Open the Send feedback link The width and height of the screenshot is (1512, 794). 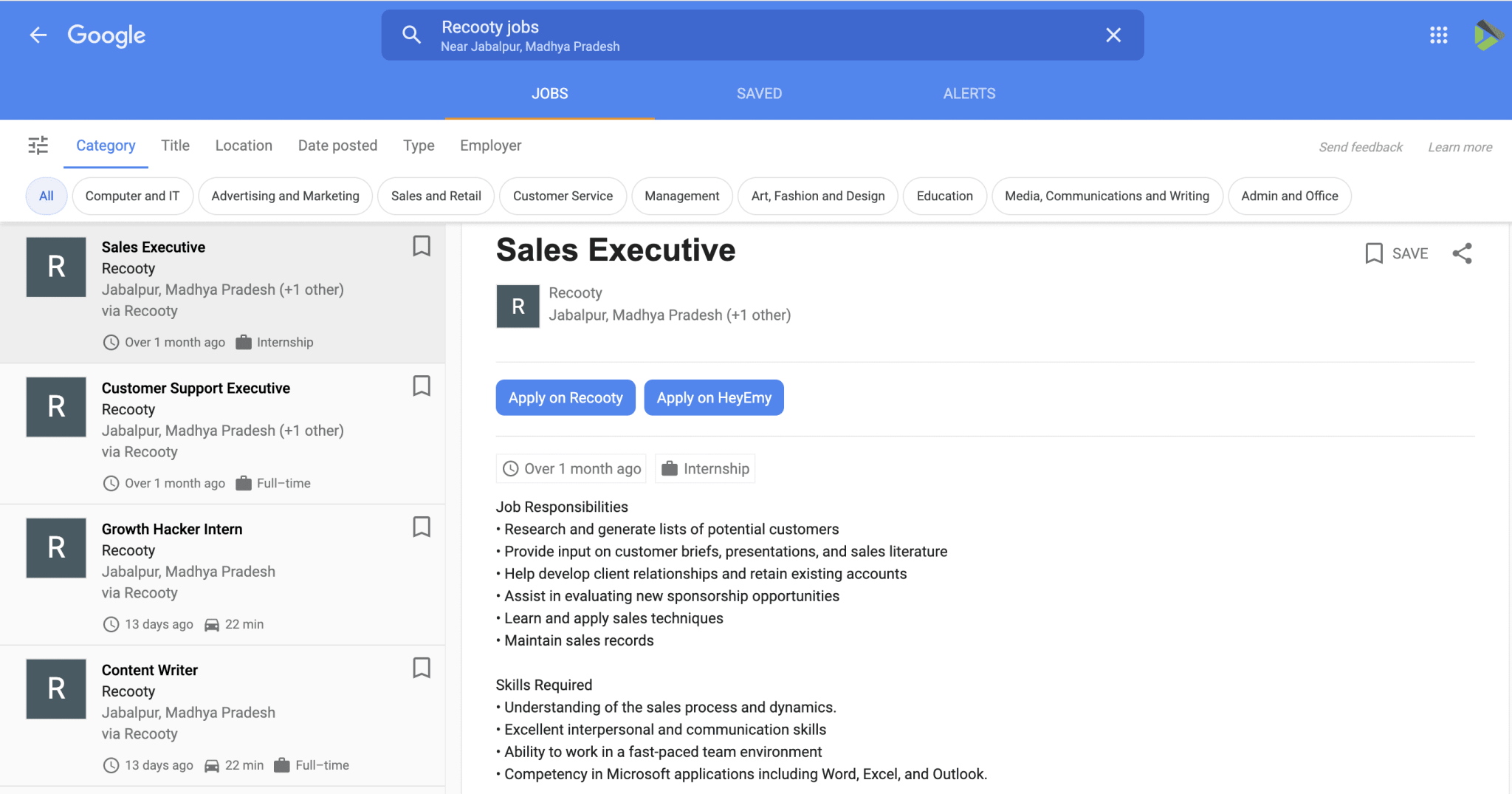click(x=1361, y=146)
